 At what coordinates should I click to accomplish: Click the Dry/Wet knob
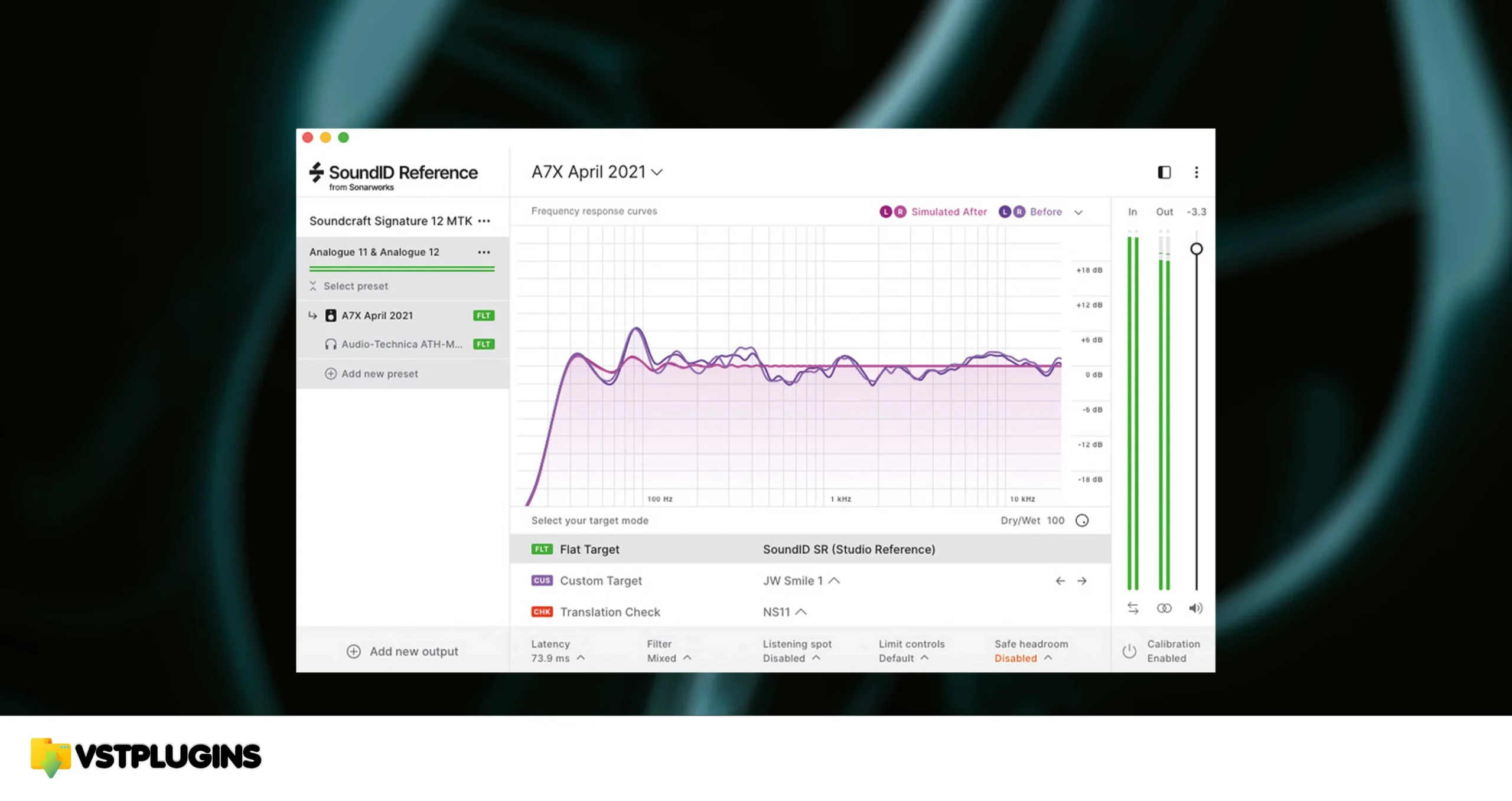coord(1081,520)
